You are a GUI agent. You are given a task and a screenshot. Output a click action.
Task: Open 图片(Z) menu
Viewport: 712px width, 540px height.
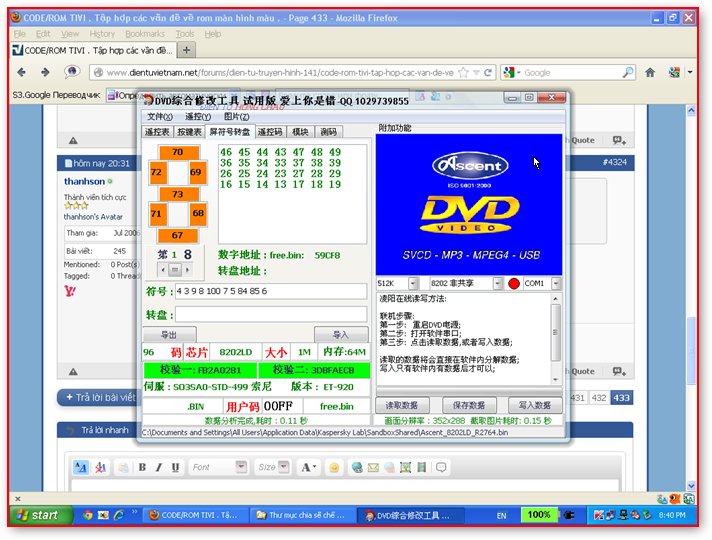coord(237,117)
